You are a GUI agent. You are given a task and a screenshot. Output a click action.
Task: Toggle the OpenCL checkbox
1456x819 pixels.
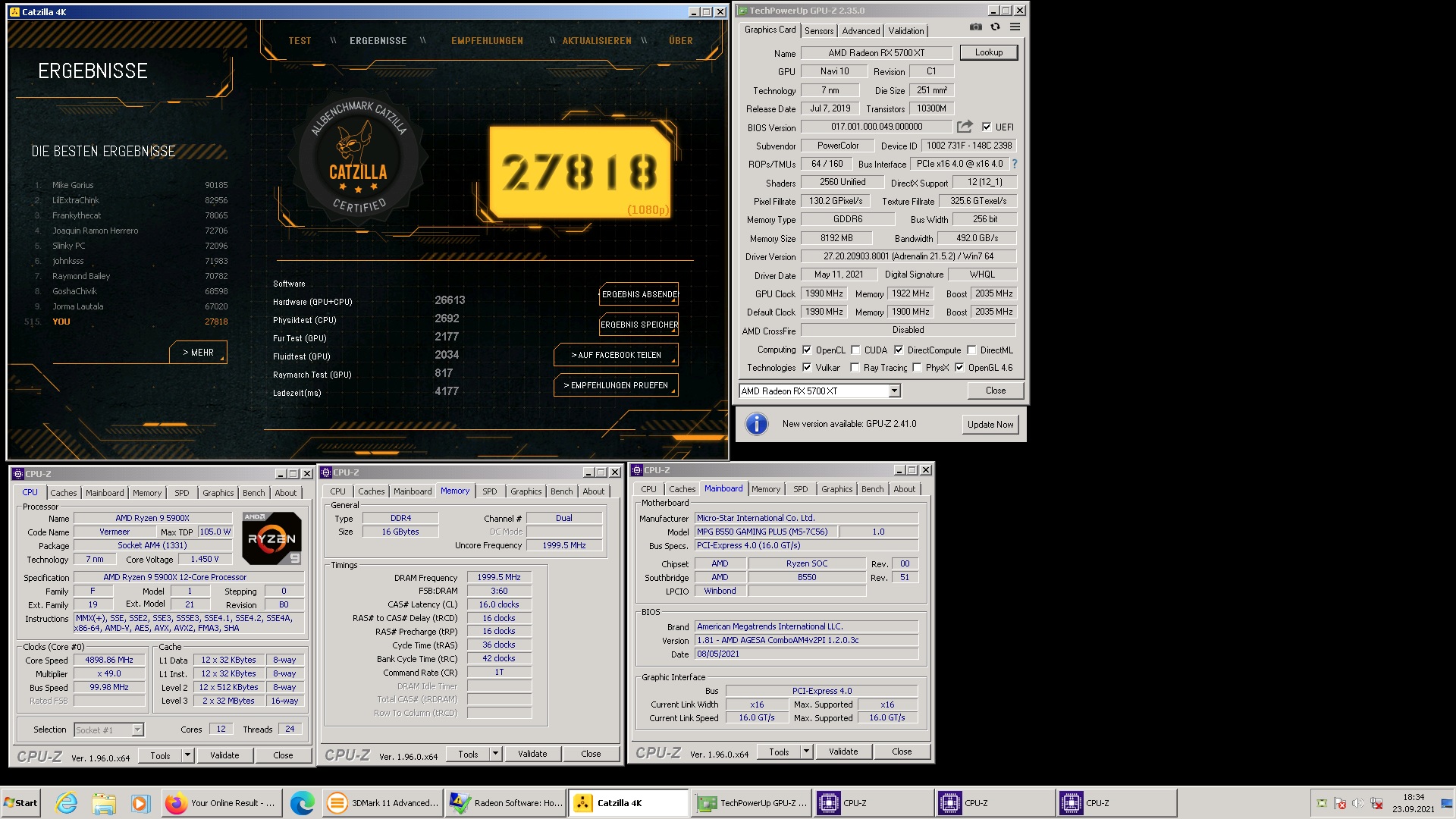[807, 350]
